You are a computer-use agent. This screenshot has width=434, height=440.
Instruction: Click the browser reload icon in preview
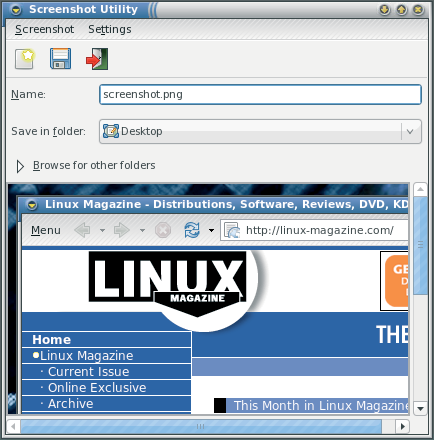[x=192, y=230]
